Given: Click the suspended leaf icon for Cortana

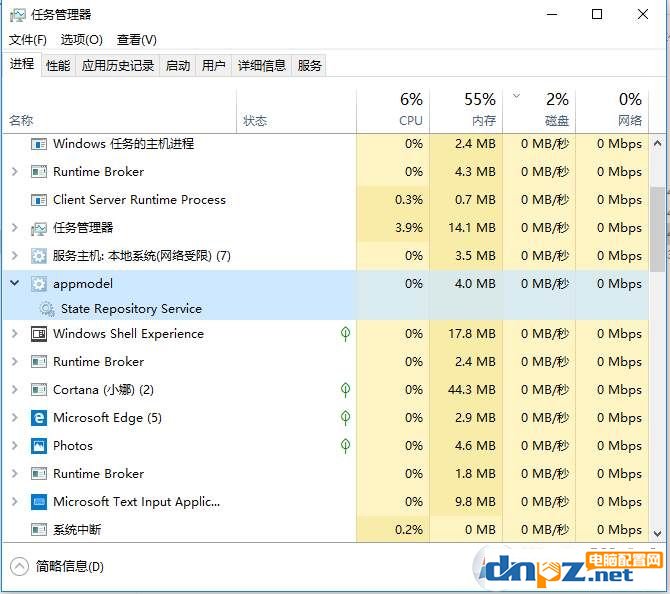Looking at the screenshot, I should click(x=345, y=390).
